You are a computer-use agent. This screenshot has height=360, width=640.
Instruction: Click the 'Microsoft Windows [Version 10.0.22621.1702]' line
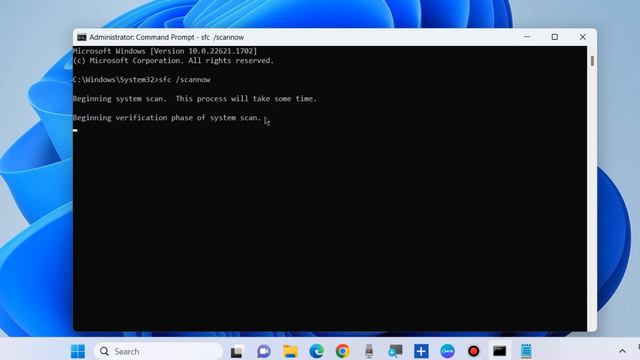pyautogui.click(x=165, y=51)
